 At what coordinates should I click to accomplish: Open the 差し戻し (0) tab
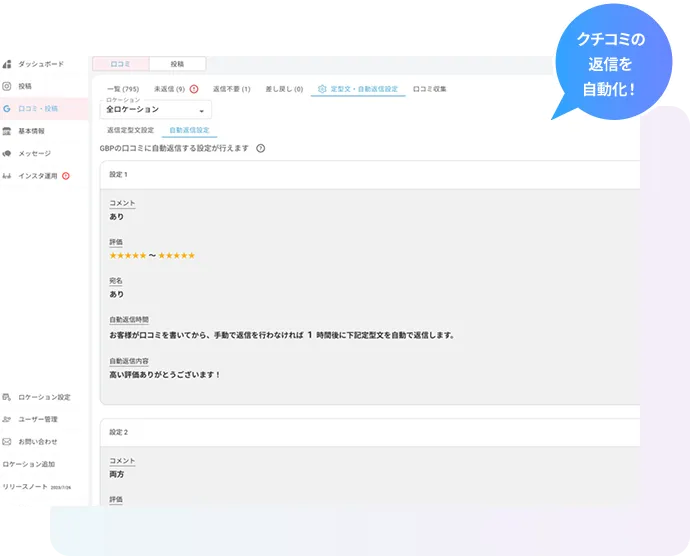pyautogui.click(x=284, y=89)
